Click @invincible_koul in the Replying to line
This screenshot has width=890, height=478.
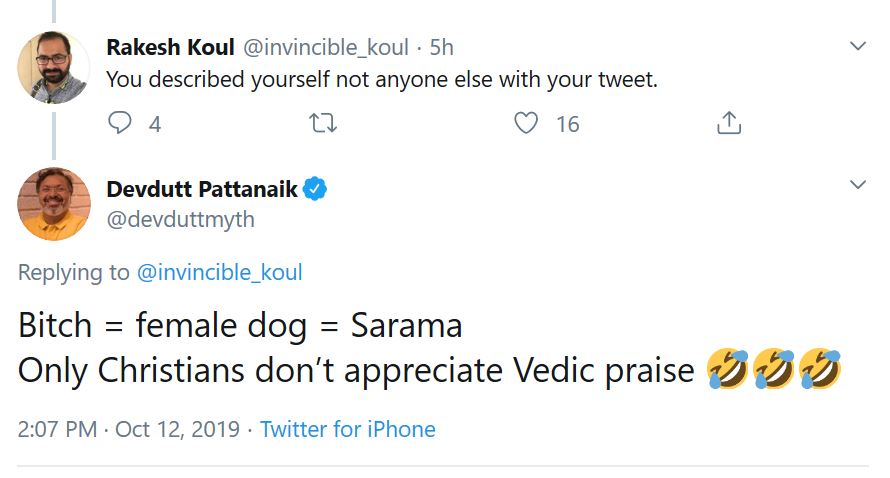[x=219, y=272]
